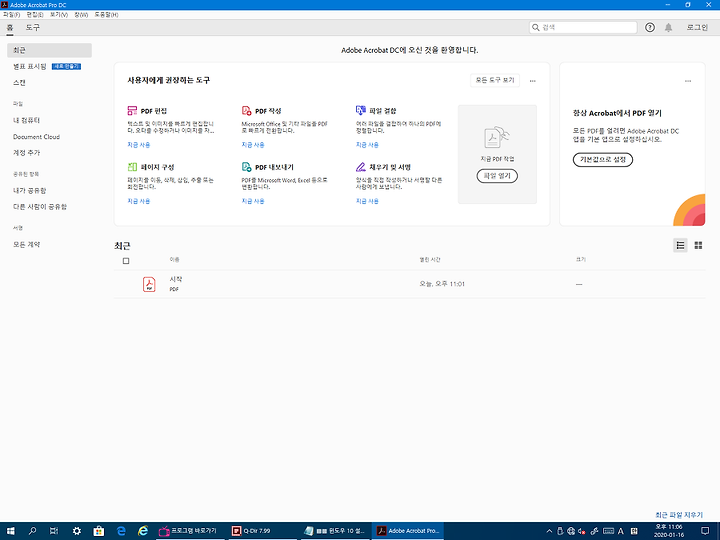This screenshot has width=720, height=540.
Task: Open the Q-Dir 7.99 taskbar window
Action: coord(263,531)
